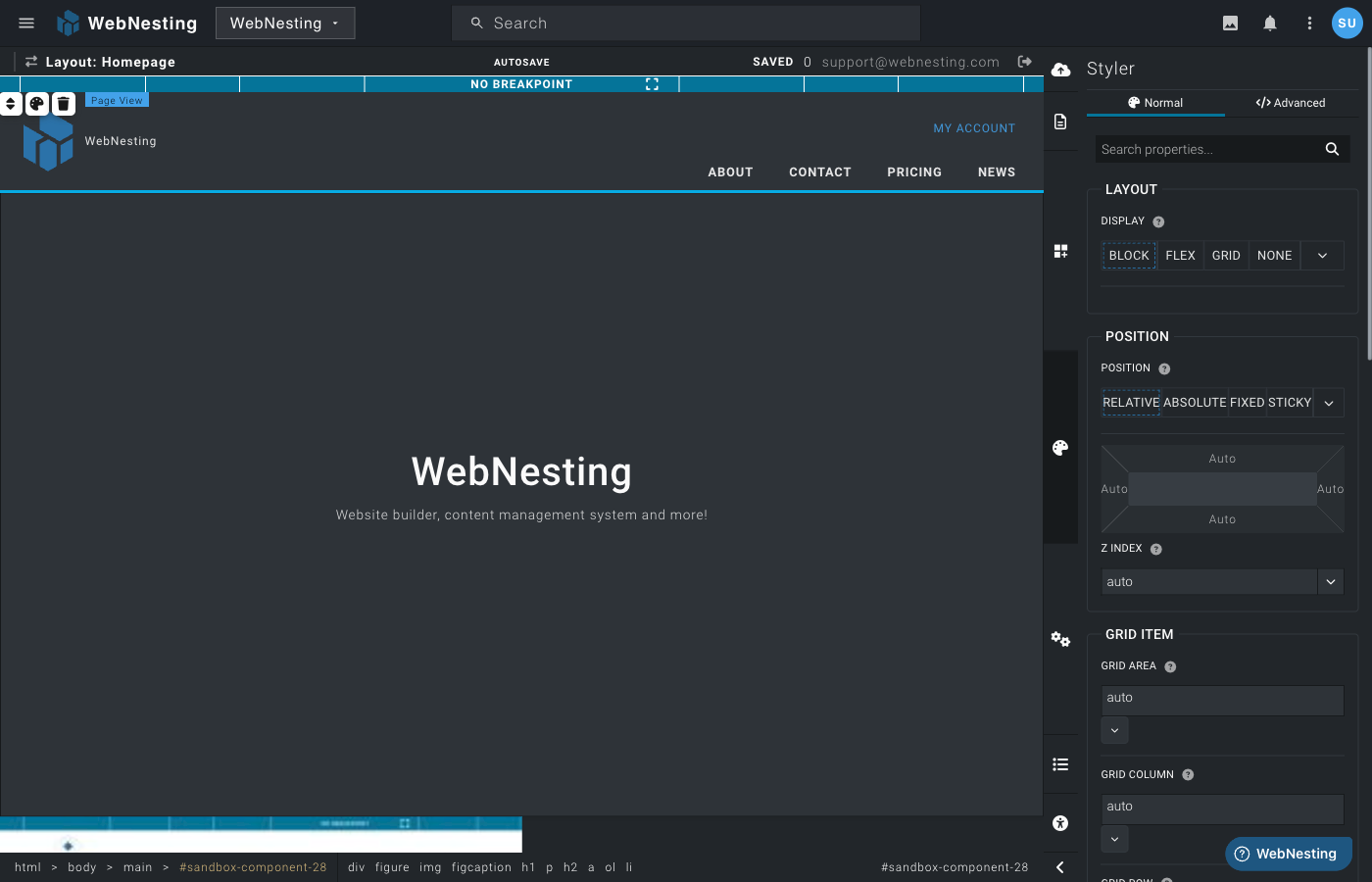Open the Z Index dropdown
Screen dimensions: 1372x882
pyautogui.click(x=1330, y=581)
